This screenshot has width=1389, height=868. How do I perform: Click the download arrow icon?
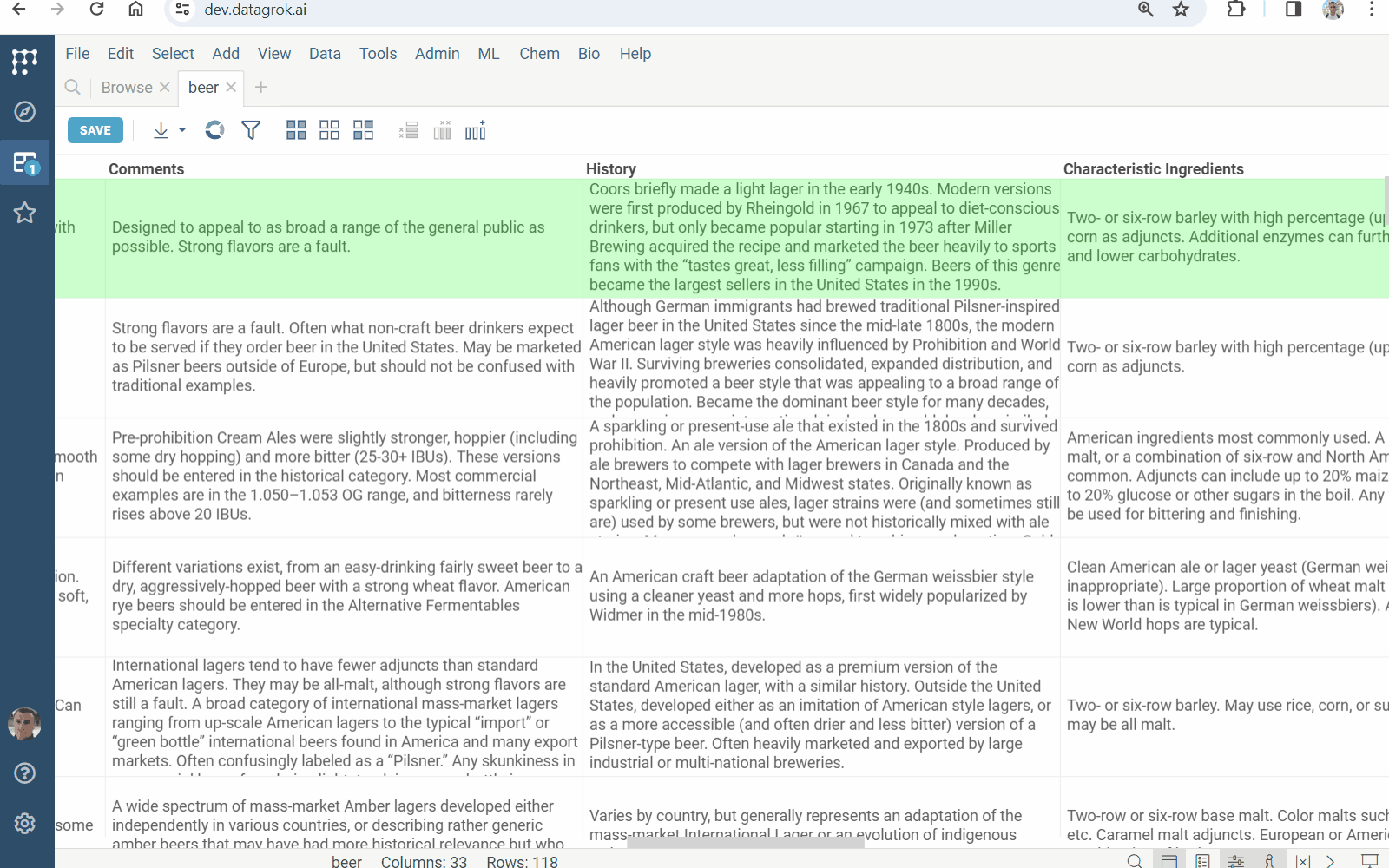click(x=161, y=130)
